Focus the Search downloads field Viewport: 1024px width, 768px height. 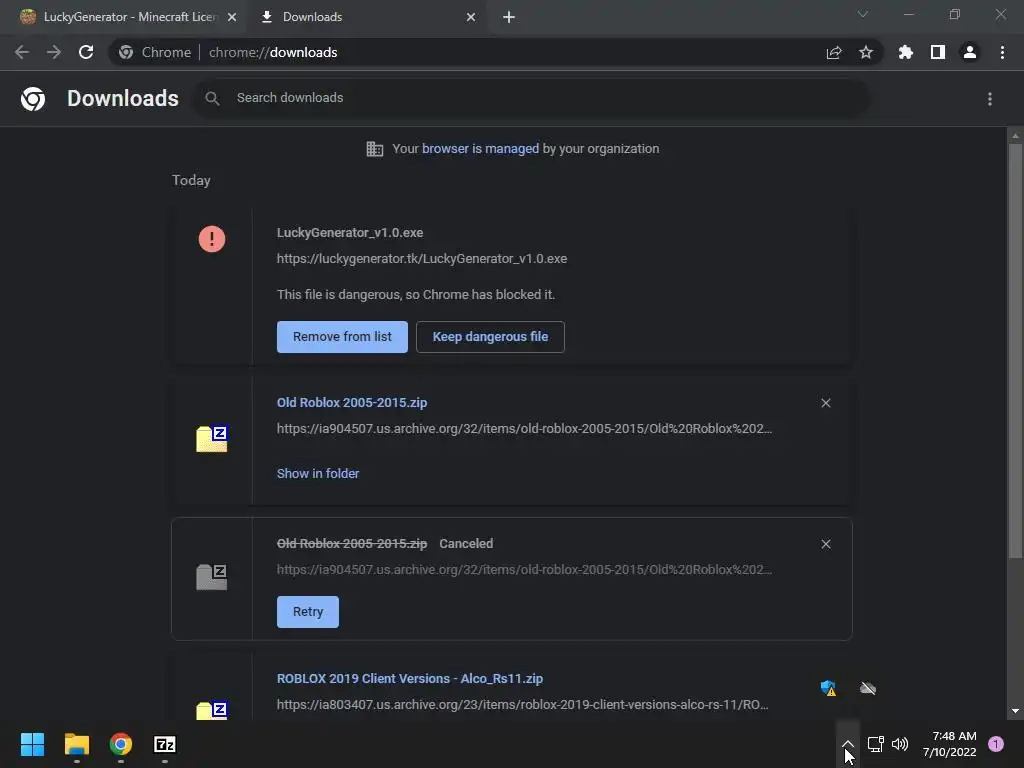pos(531,98)
